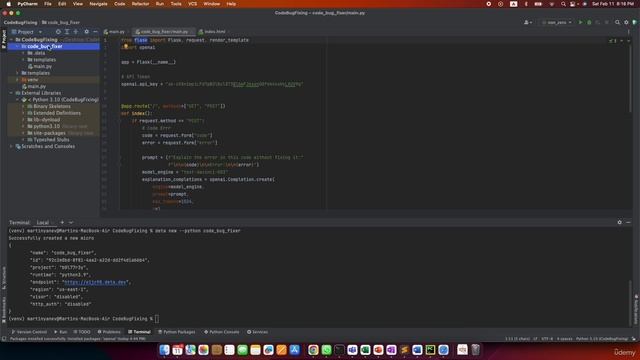640x360 pixels.
Task: Collapse External Libraries node
Action: pos(11,93)
